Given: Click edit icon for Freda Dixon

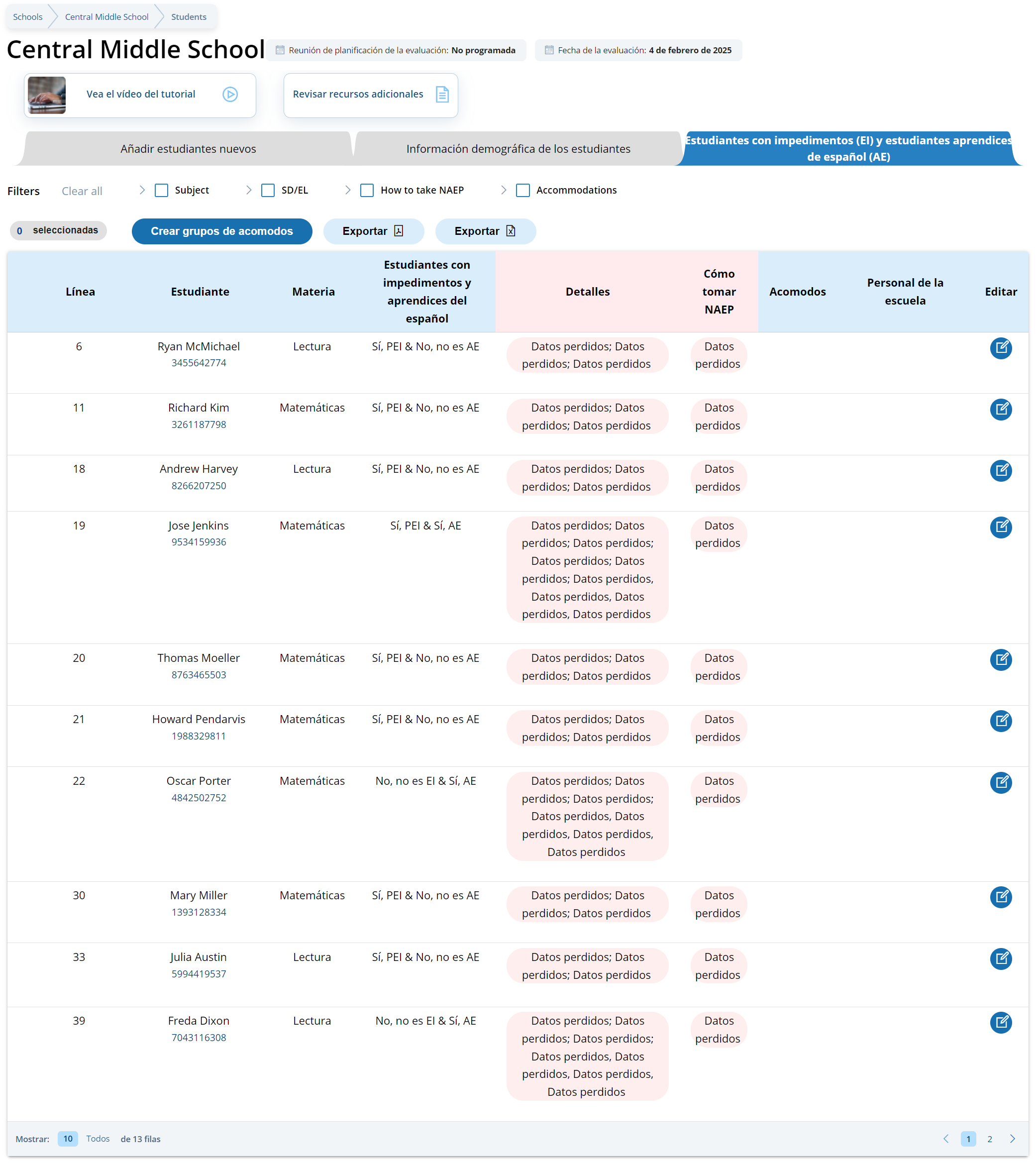Looking at the screenshot, I should click(x=1000, y=1022).
